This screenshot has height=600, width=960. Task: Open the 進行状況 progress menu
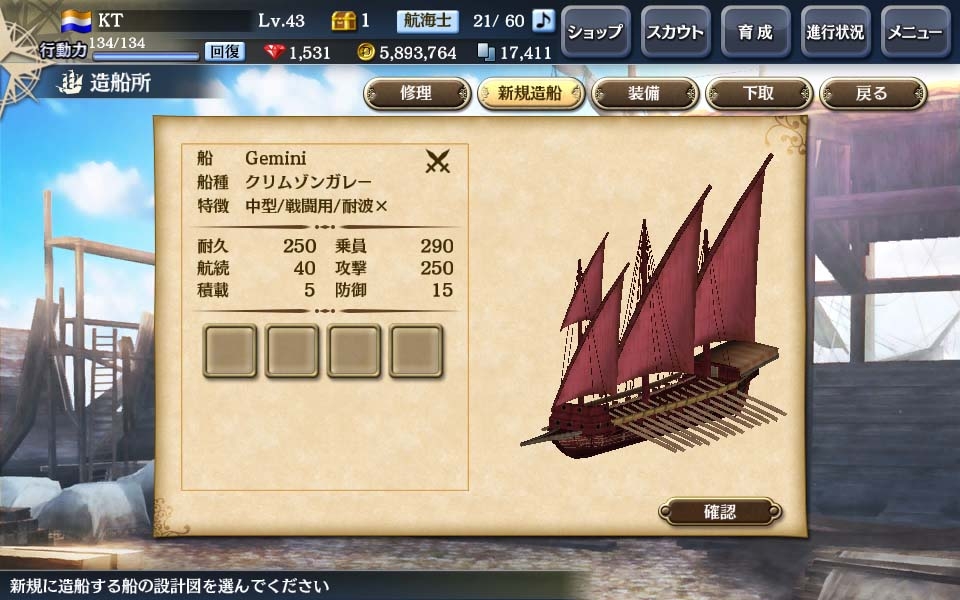836,32
